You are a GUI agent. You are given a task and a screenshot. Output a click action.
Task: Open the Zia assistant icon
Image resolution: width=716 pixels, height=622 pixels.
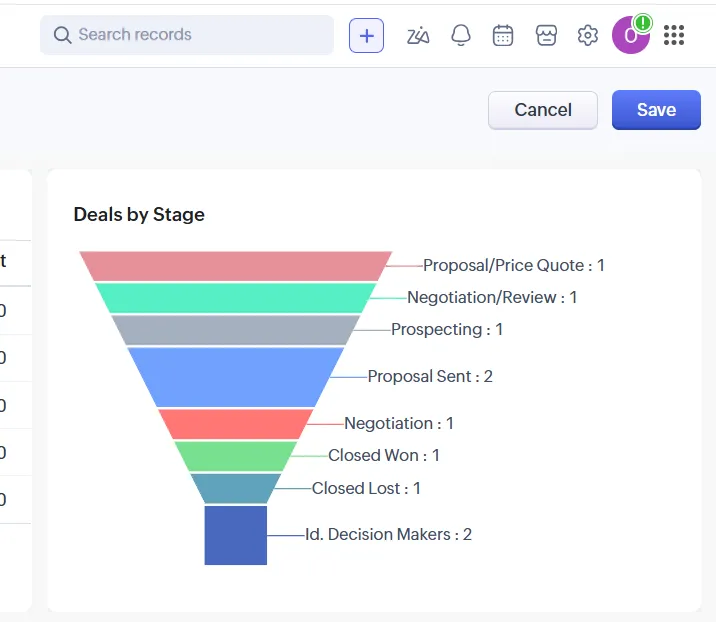(418, 35)
